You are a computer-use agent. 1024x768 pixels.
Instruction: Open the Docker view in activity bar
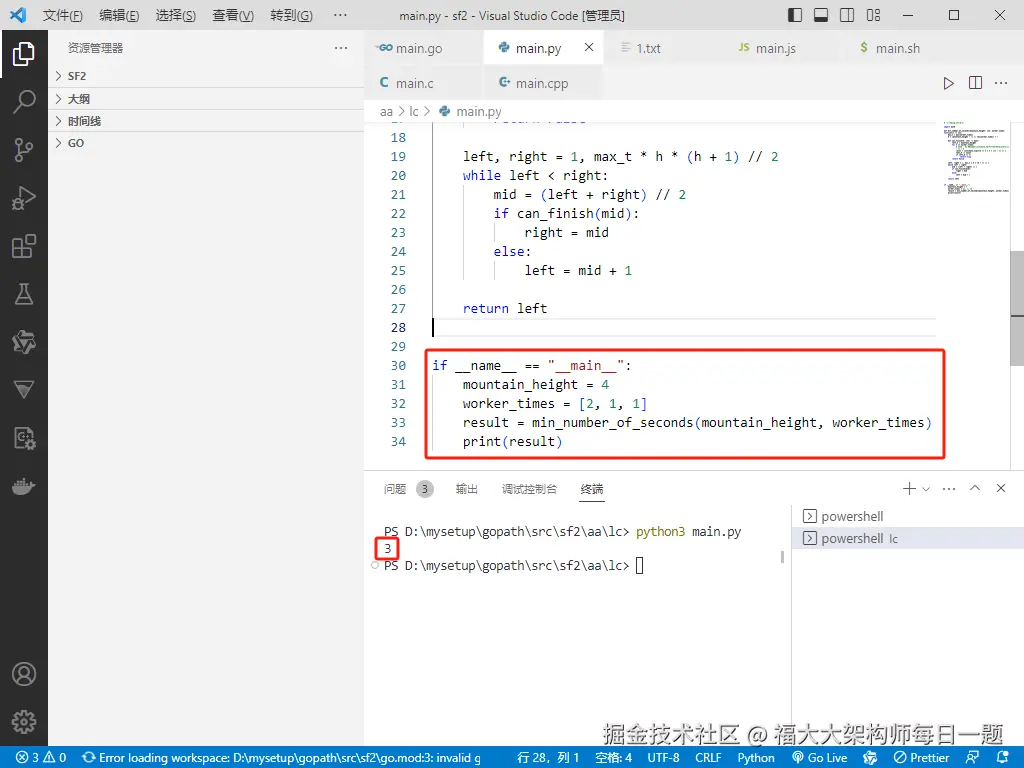[x=24, y=487]
